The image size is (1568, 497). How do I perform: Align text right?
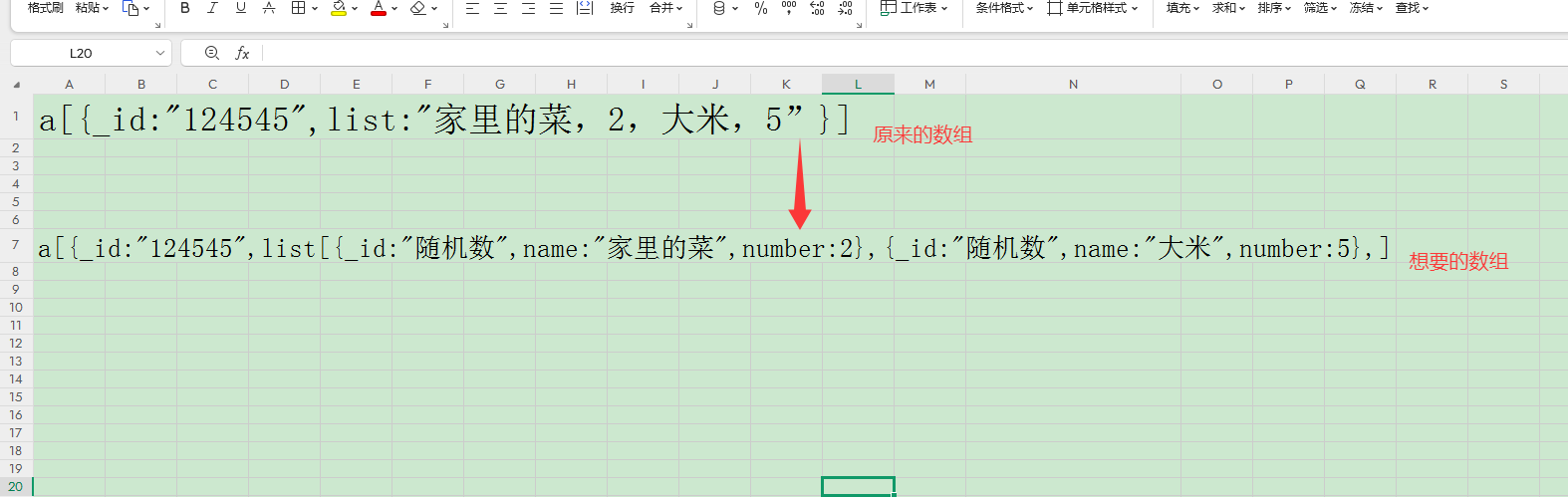click(528, 8)
